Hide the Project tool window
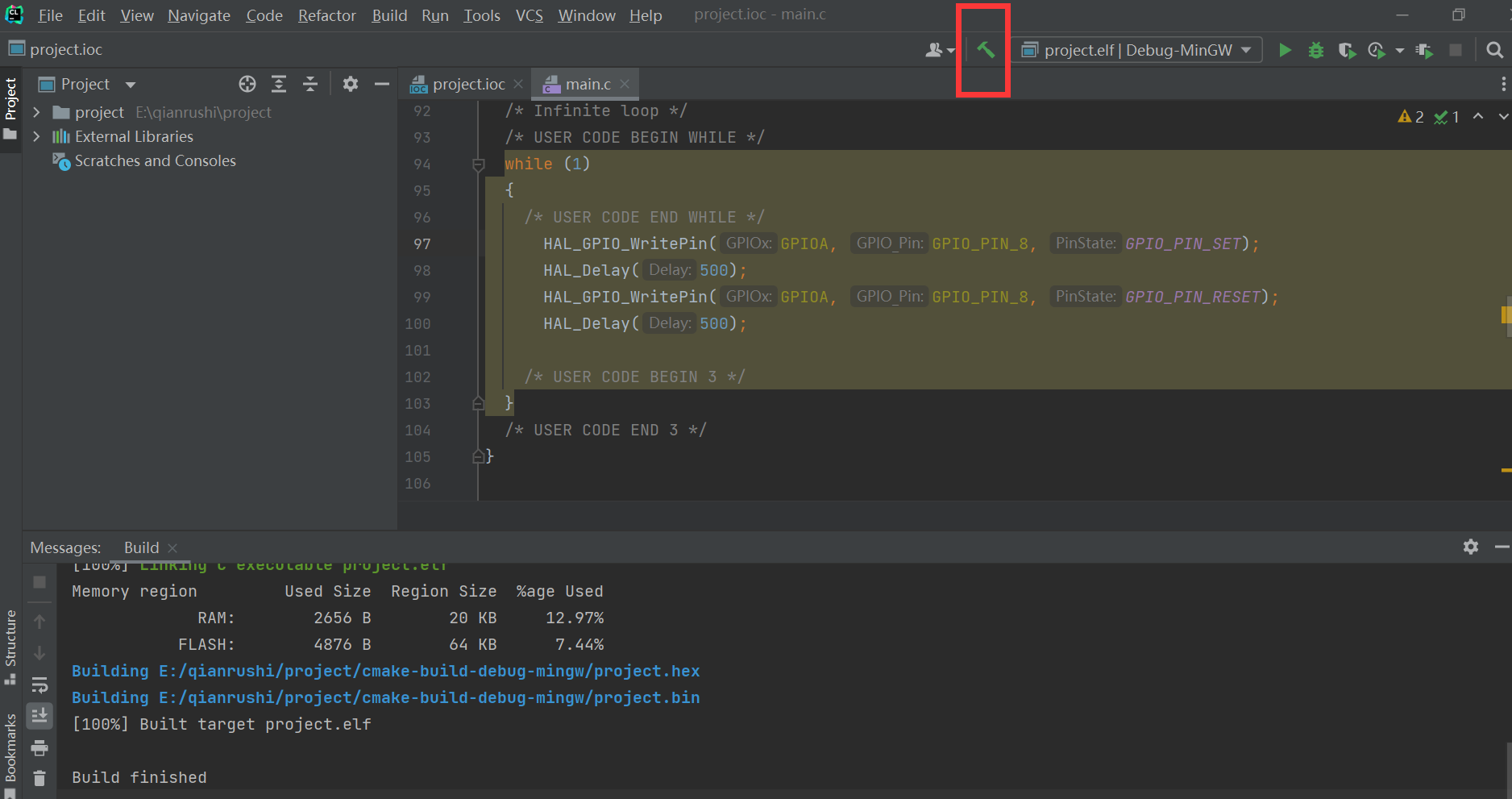1512x799 pixels. click(382, 84)
